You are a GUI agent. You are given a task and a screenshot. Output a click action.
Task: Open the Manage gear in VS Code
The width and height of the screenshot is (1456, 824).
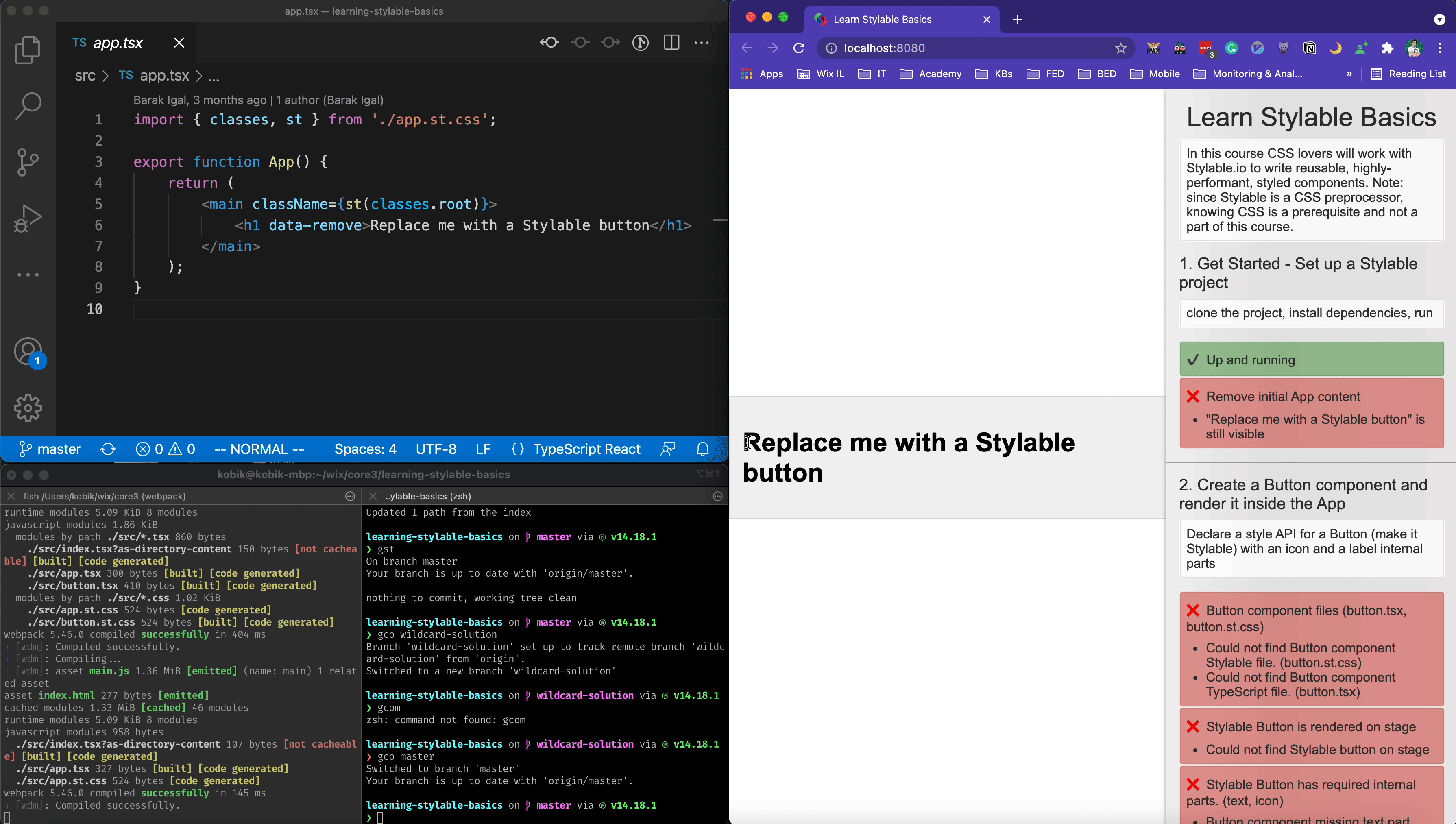point(28,408)
